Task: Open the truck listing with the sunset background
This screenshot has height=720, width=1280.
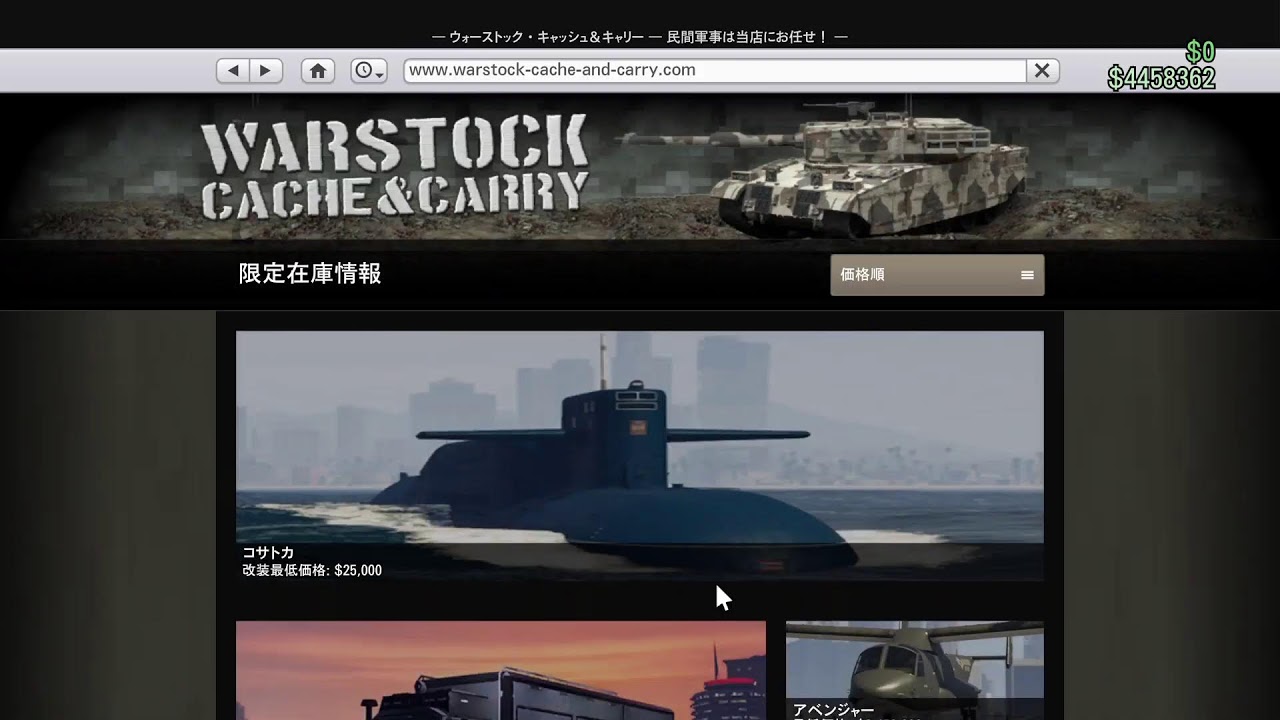Action: pyautogui.click(x=501, y=670)
